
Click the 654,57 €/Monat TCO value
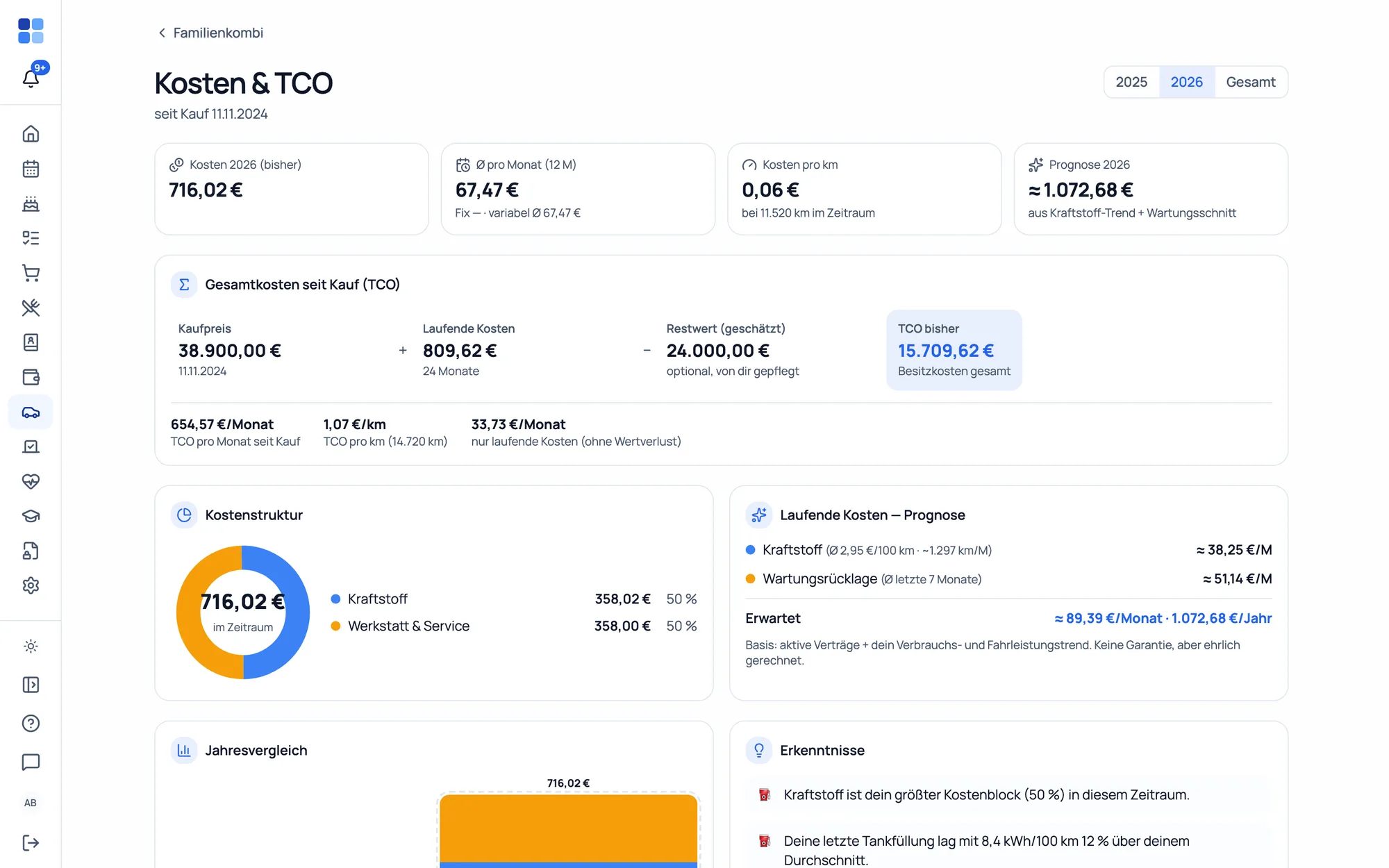tap(222, 424)
